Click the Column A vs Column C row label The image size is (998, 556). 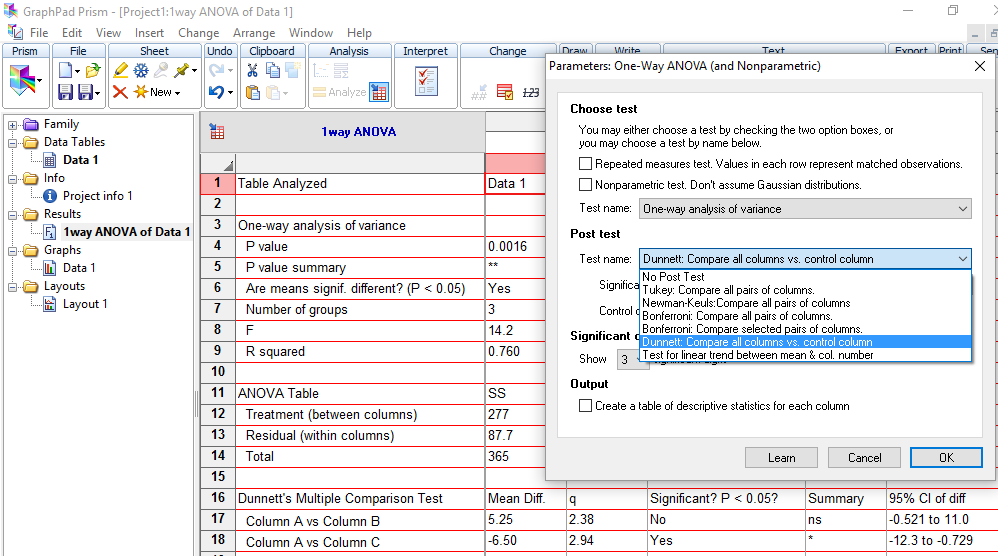[x=313, y=542]
